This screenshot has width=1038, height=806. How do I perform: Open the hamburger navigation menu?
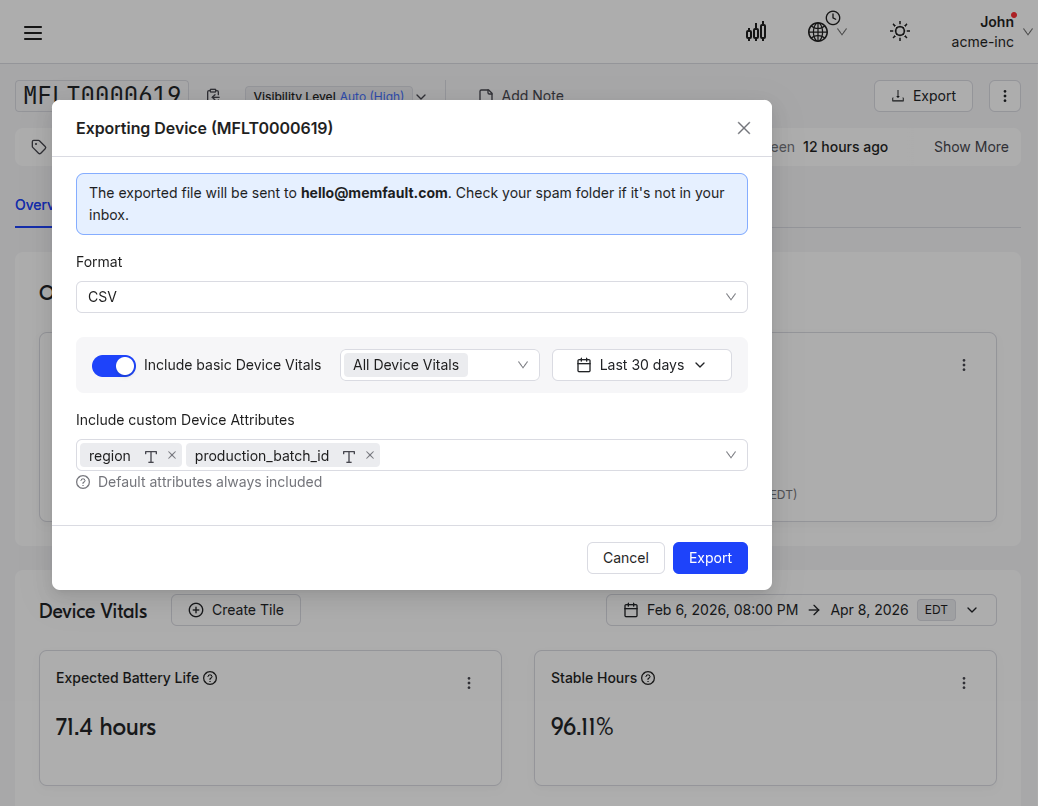tap(33, 33)
